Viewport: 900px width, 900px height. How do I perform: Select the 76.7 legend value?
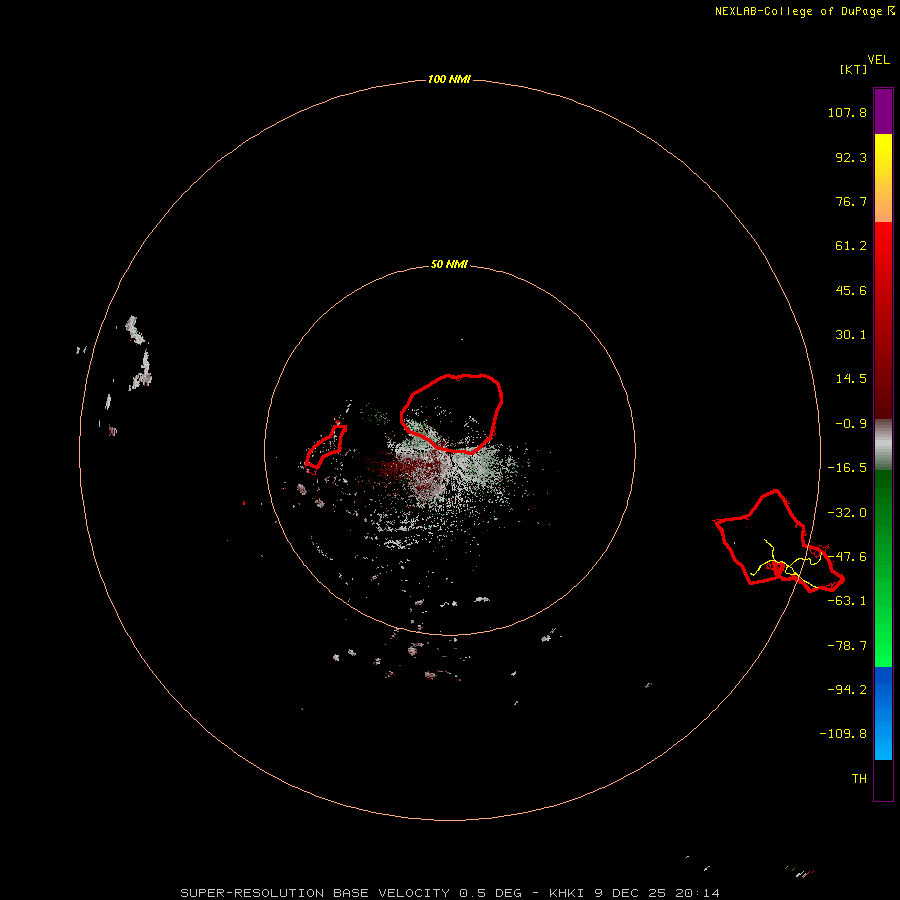(851, 201)
